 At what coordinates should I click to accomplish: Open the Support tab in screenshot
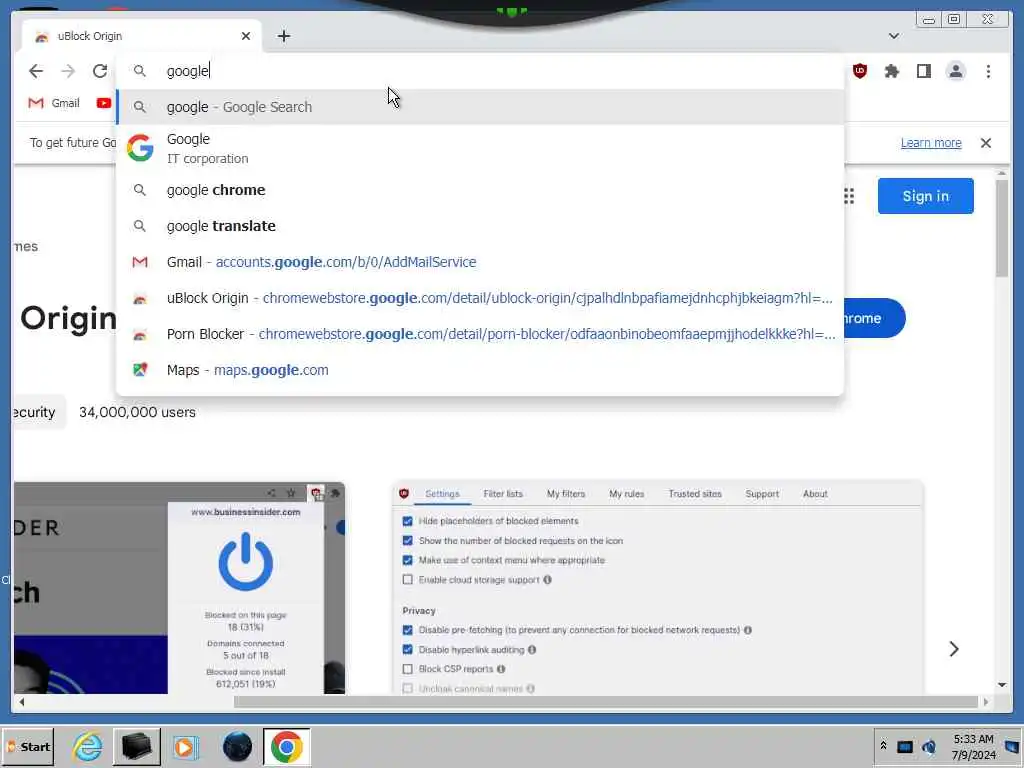(762, 494)
